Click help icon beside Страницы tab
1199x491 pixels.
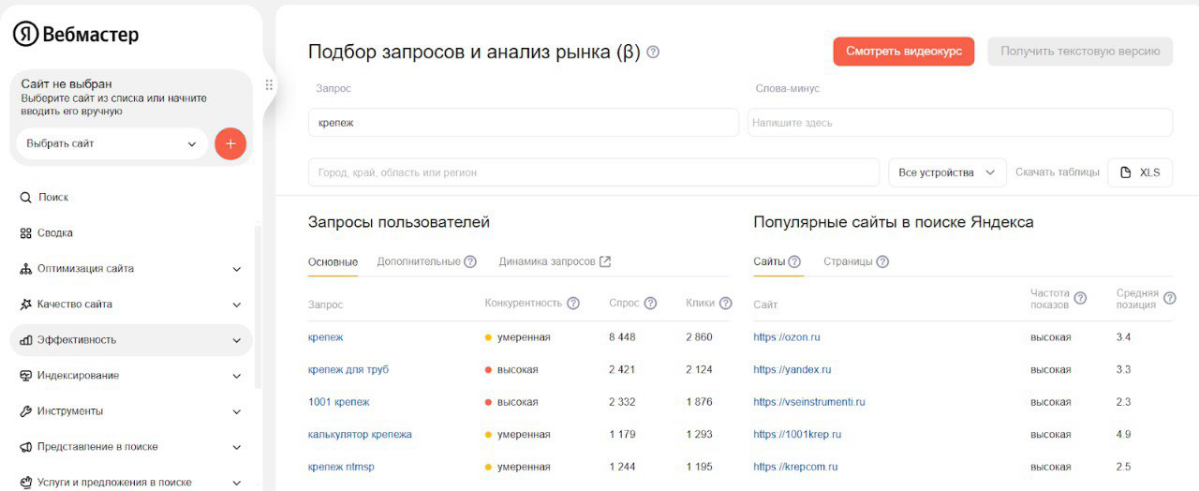882,262
